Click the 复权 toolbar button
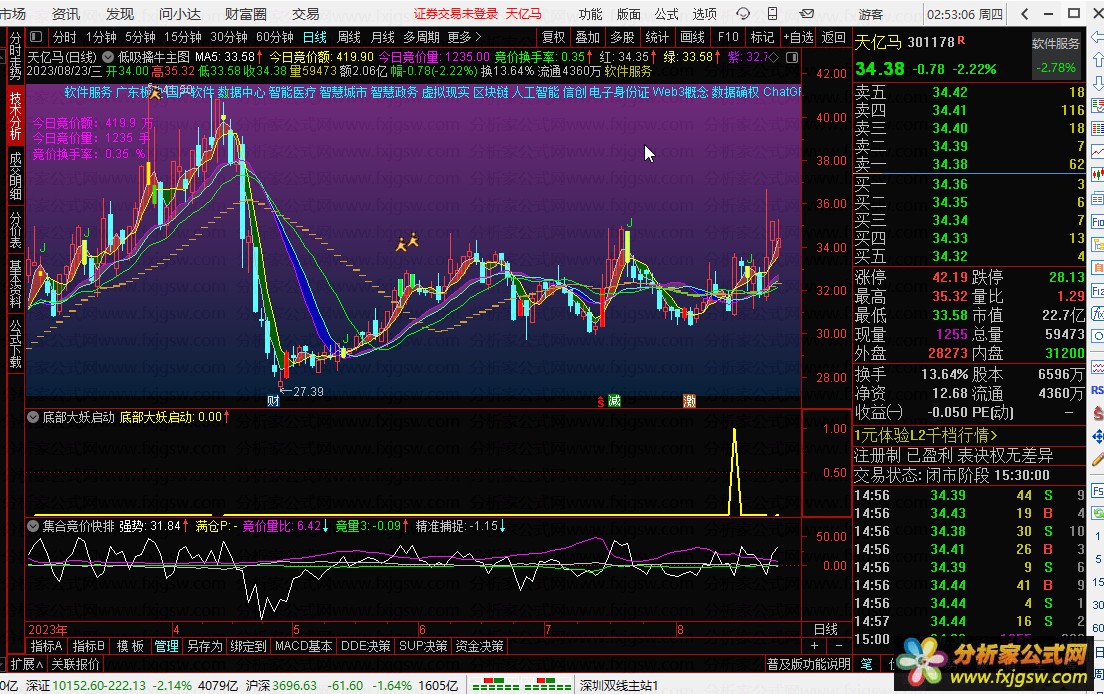This screenshot has height=694, width=1104. coord(553,37)
